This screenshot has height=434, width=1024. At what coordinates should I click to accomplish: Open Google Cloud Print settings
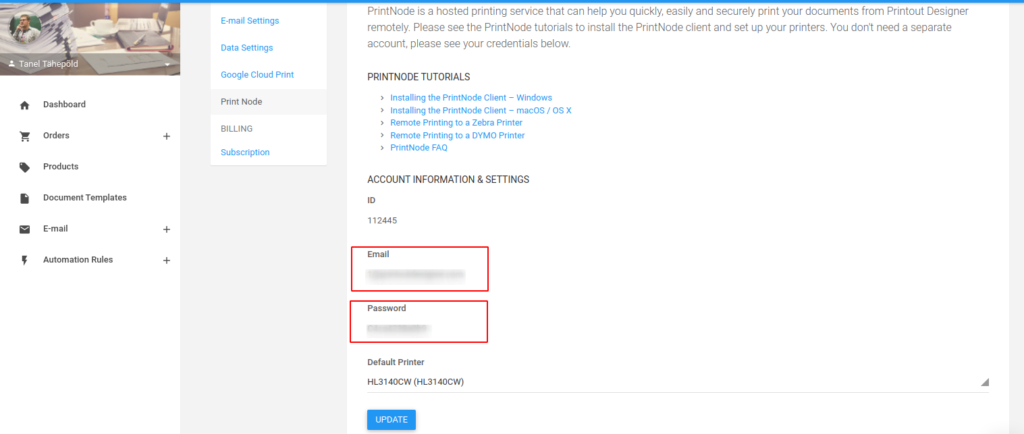pos(257,74)
